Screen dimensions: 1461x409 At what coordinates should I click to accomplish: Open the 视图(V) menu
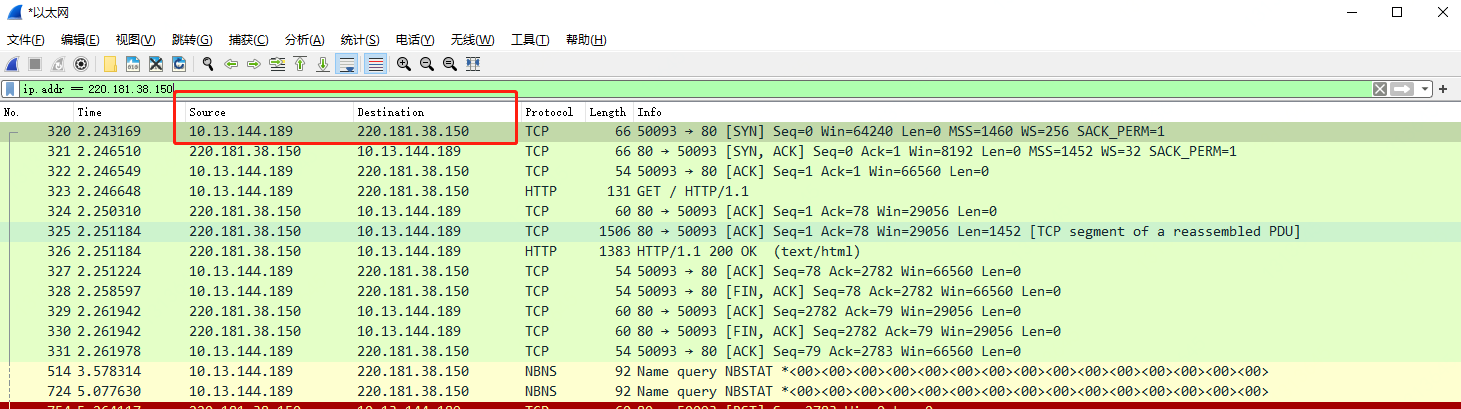[136, 40]
